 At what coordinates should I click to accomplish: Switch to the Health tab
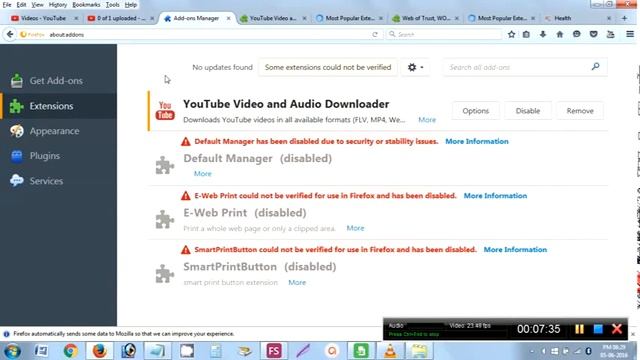click(578, 18)
